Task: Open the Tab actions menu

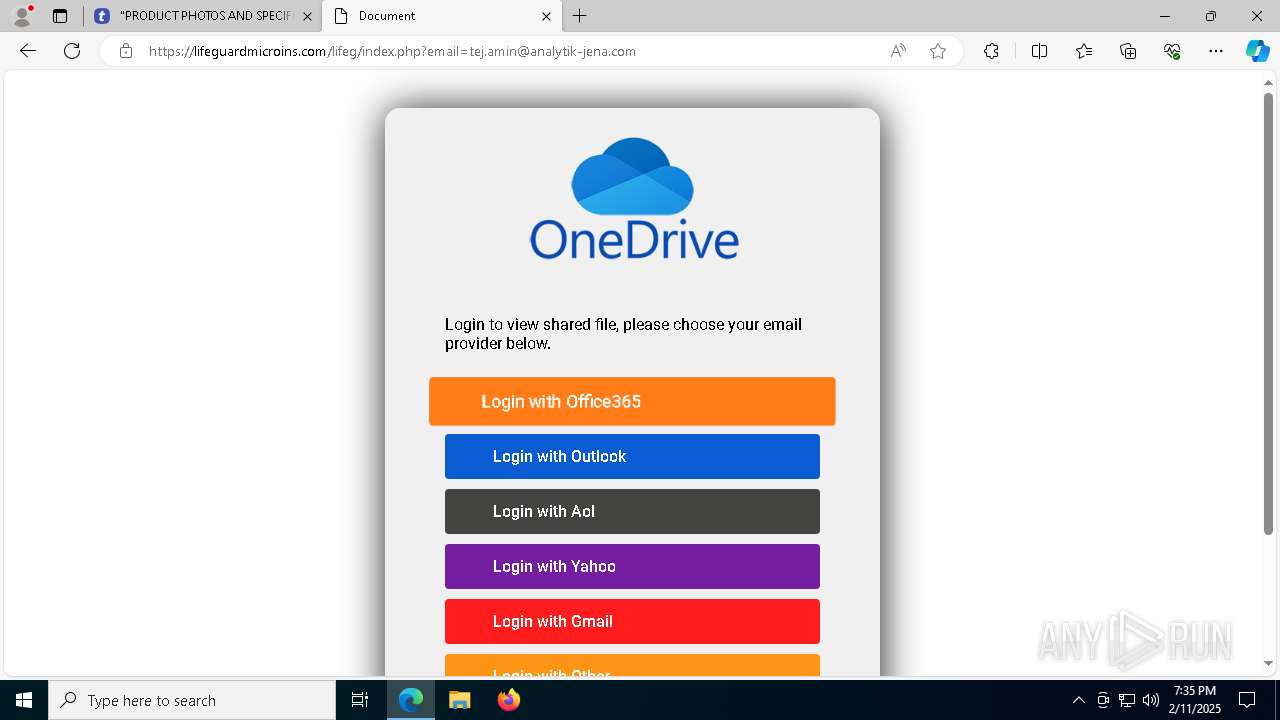Action: tap(60, 16)
